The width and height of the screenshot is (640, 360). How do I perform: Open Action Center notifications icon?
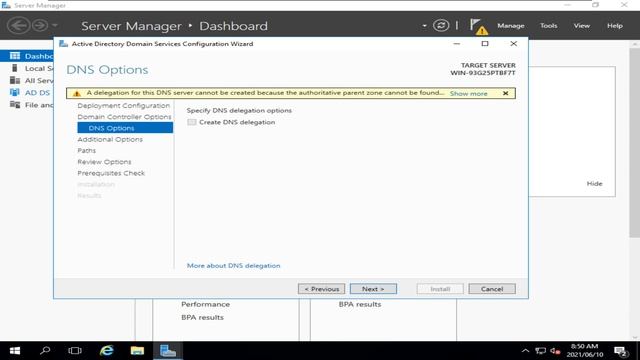(621, 351)
